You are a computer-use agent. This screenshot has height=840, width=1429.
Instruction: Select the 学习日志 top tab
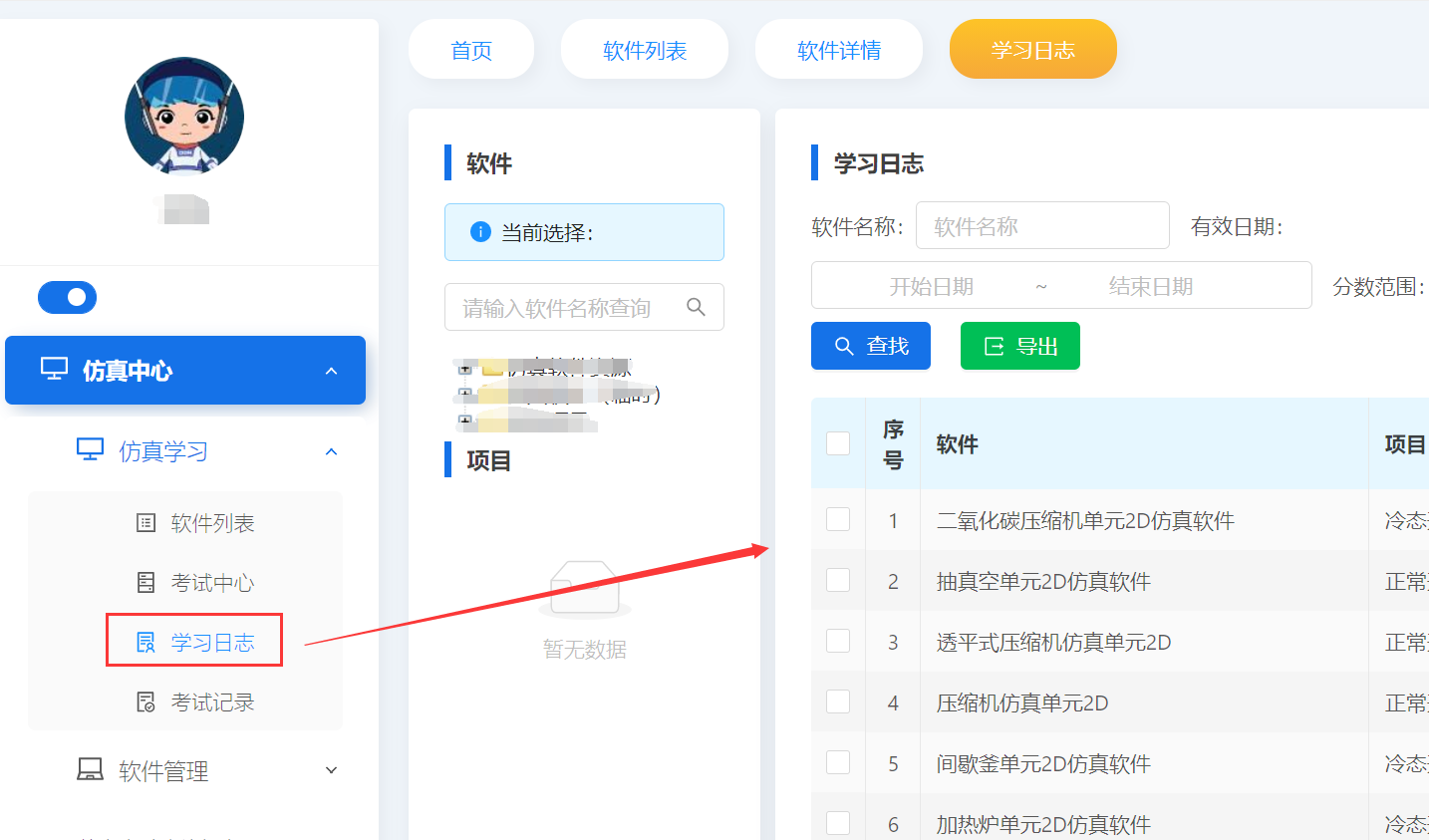coord(1033,50)
